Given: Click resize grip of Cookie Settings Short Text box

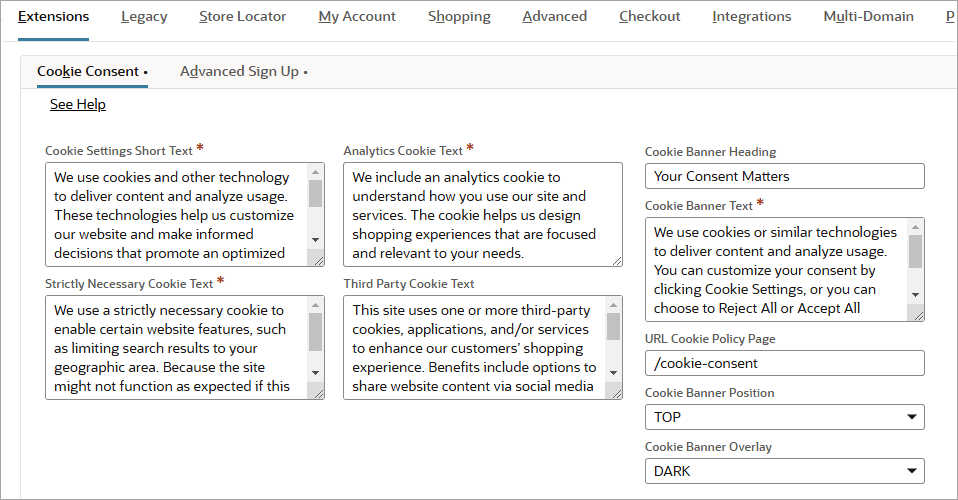Looking at the screenshot, I should point(318,260).
